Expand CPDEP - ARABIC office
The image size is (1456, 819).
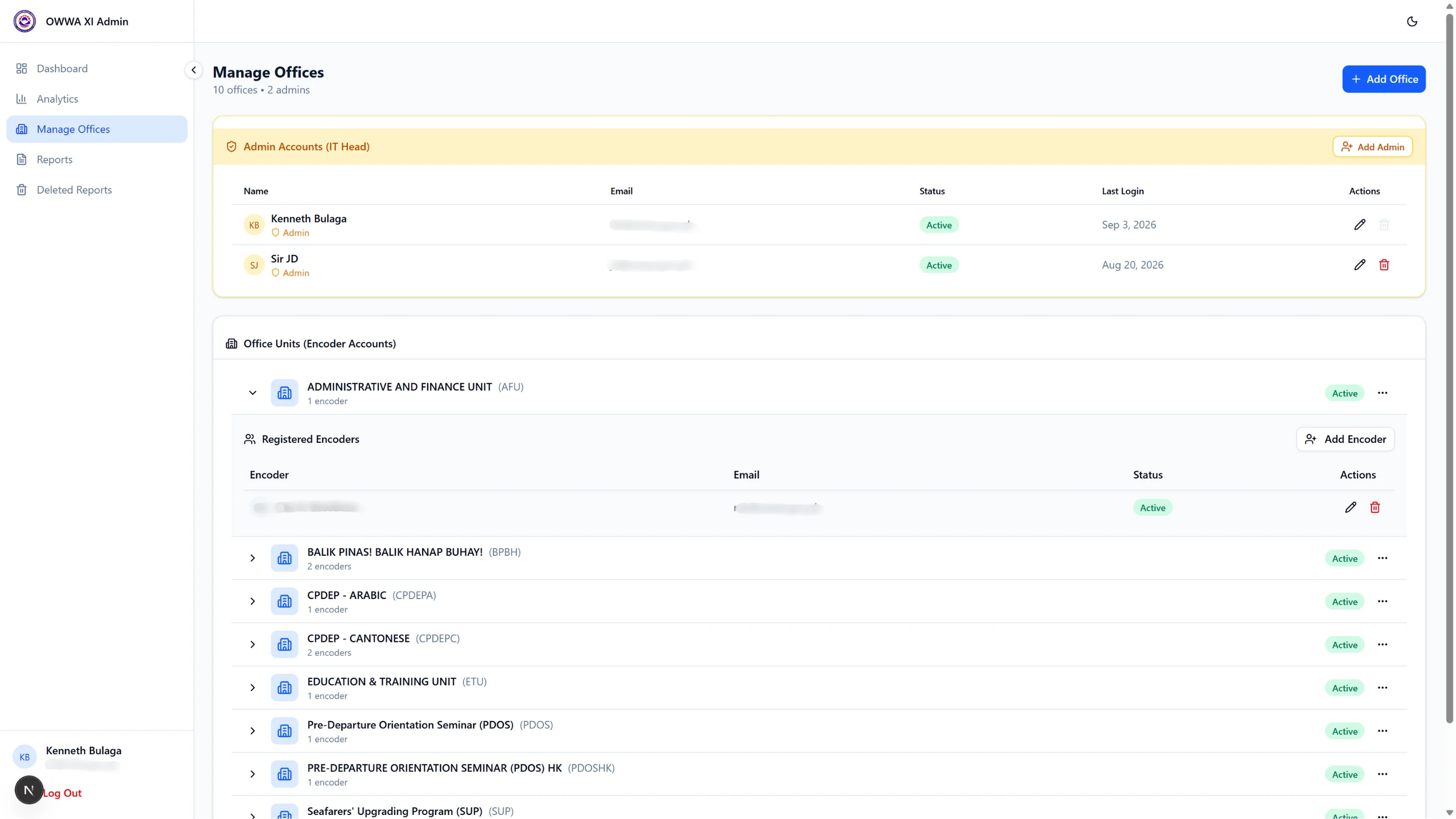tap(253, 602)
